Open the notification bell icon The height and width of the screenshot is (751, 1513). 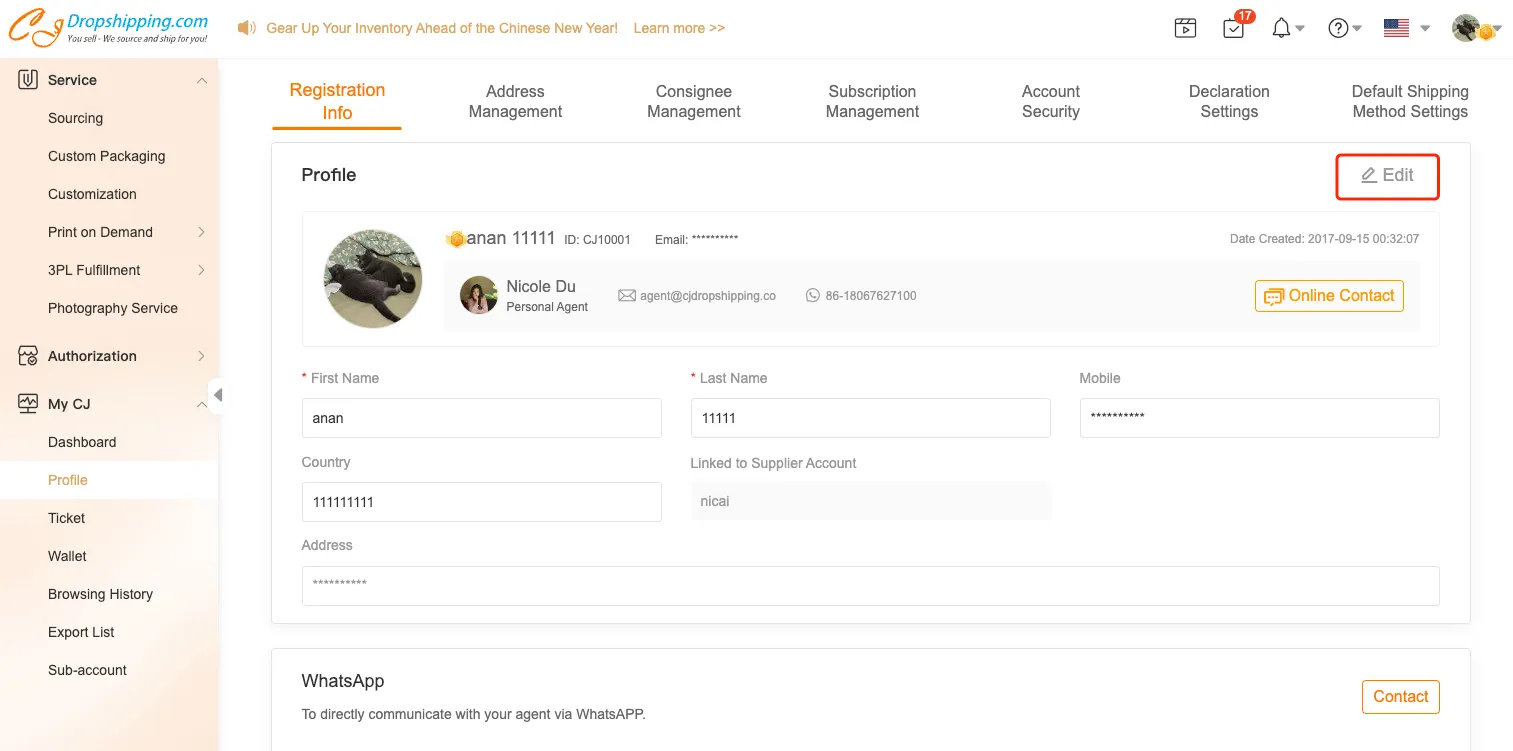tap(1282, 28)
